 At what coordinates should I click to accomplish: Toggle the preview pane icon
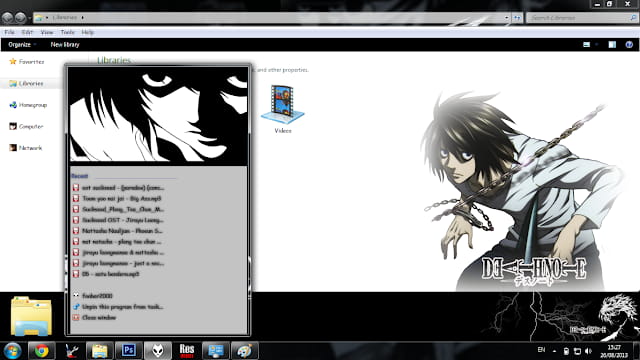612,44
